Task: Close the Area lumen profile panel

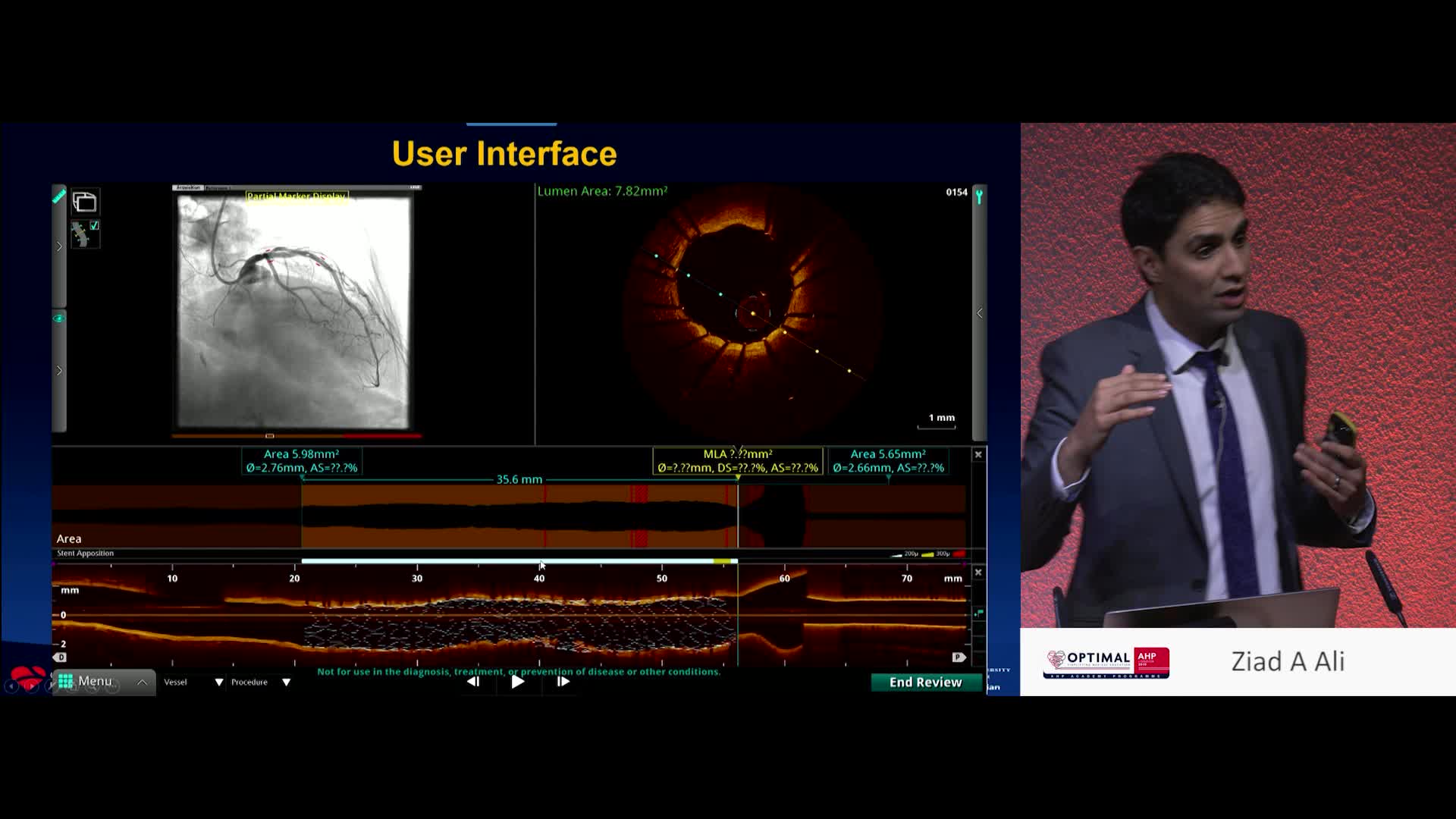Action: pos(978,455)
